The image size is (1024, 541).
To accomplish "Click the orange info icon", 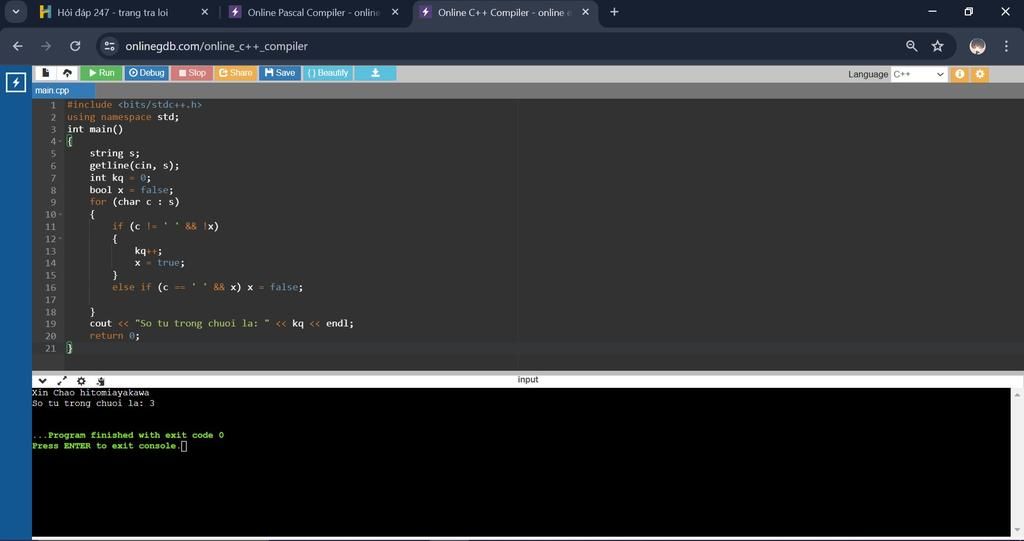I will 959,74.
